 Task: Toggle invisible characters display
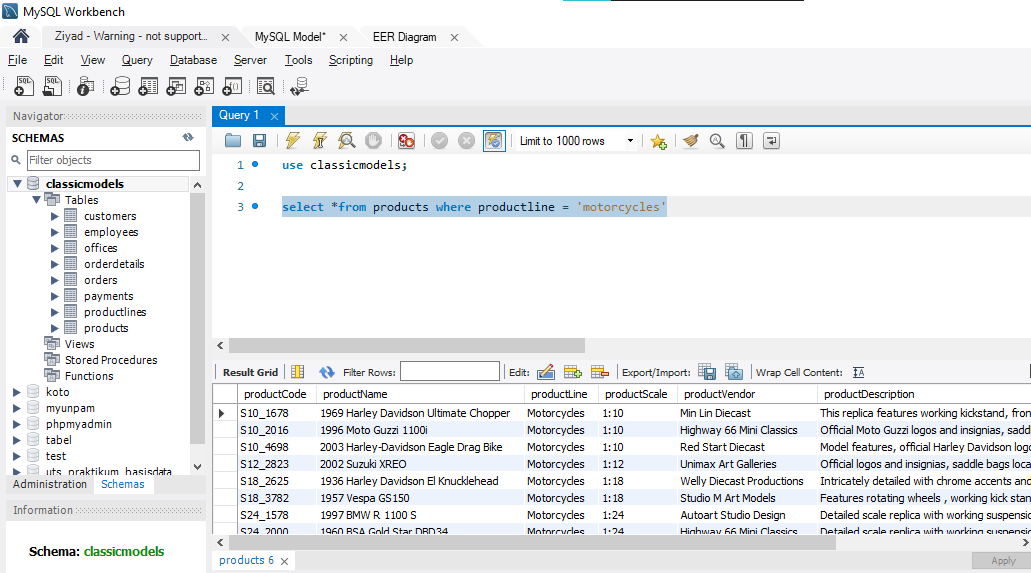pos(744,140)
